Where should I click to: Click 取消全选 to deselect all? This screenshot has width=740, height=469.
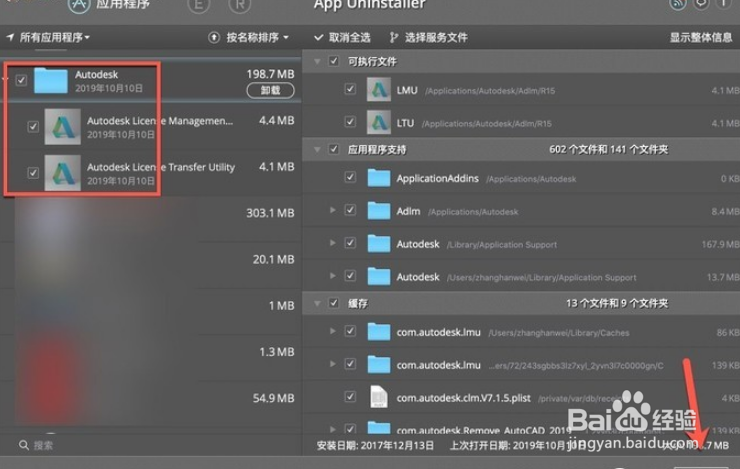[x=343, y=37]
